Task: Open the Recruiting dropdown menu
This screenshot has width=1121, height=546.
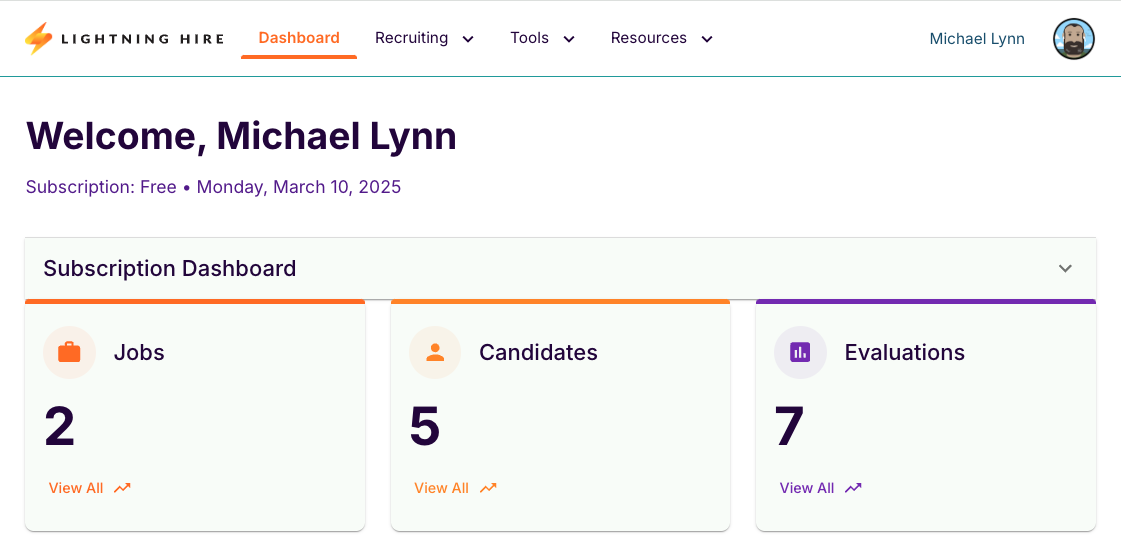Action: pos(424,38)
